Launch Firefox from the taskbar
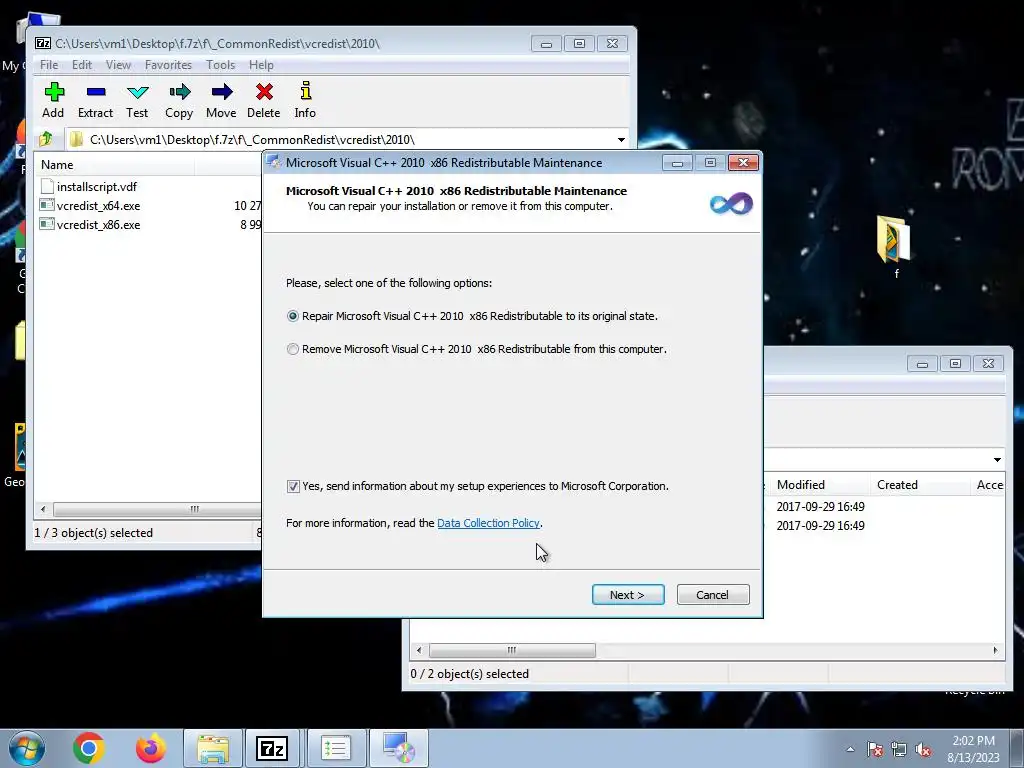This screenshot has height=768, width=1024. 151,748
